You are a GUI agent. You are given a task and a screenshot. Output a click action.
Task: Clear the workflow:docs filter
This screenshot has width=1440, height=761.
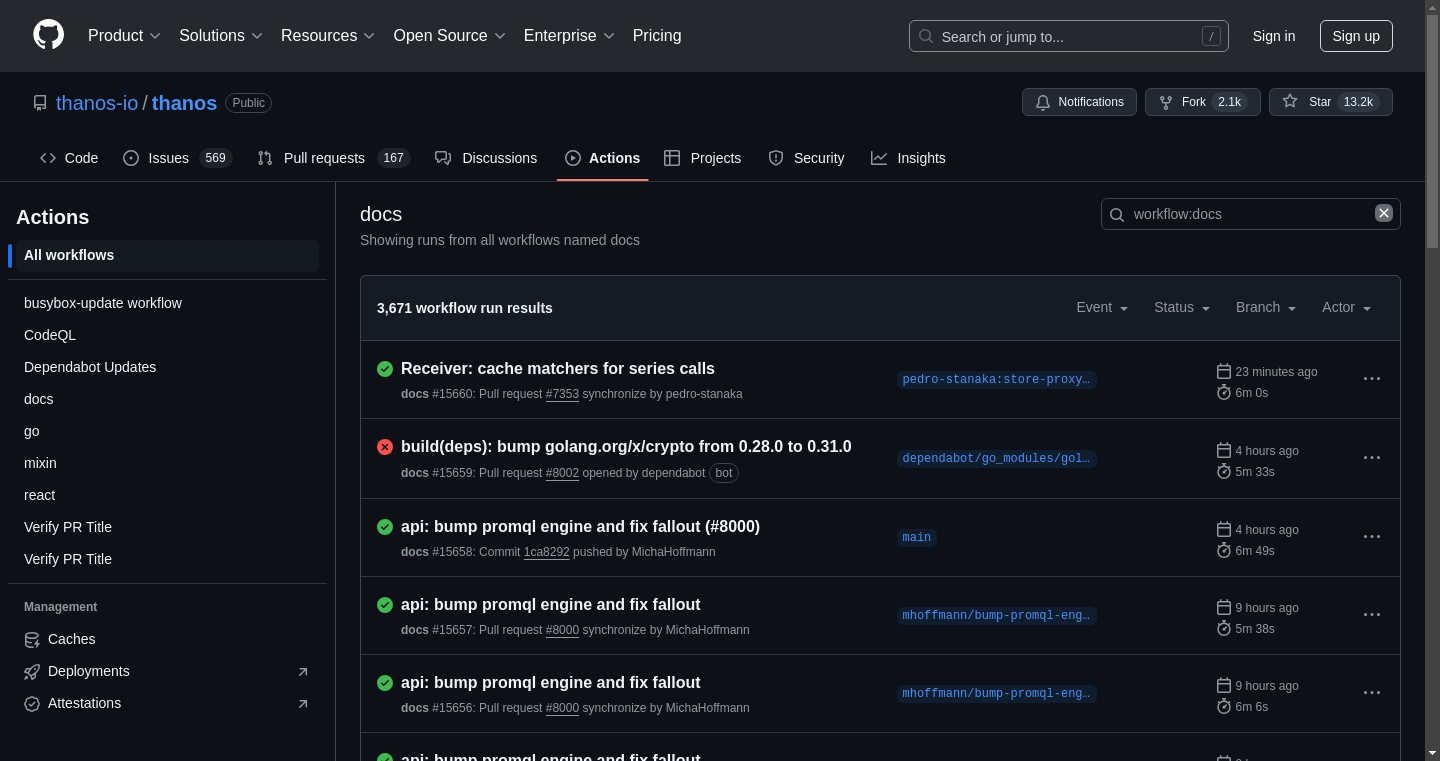click(x=1384, y=213)
